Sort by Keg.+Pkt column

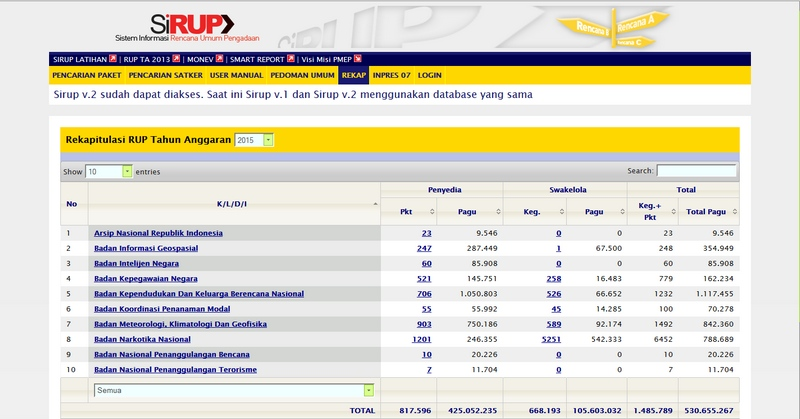(x=673, y=212)
